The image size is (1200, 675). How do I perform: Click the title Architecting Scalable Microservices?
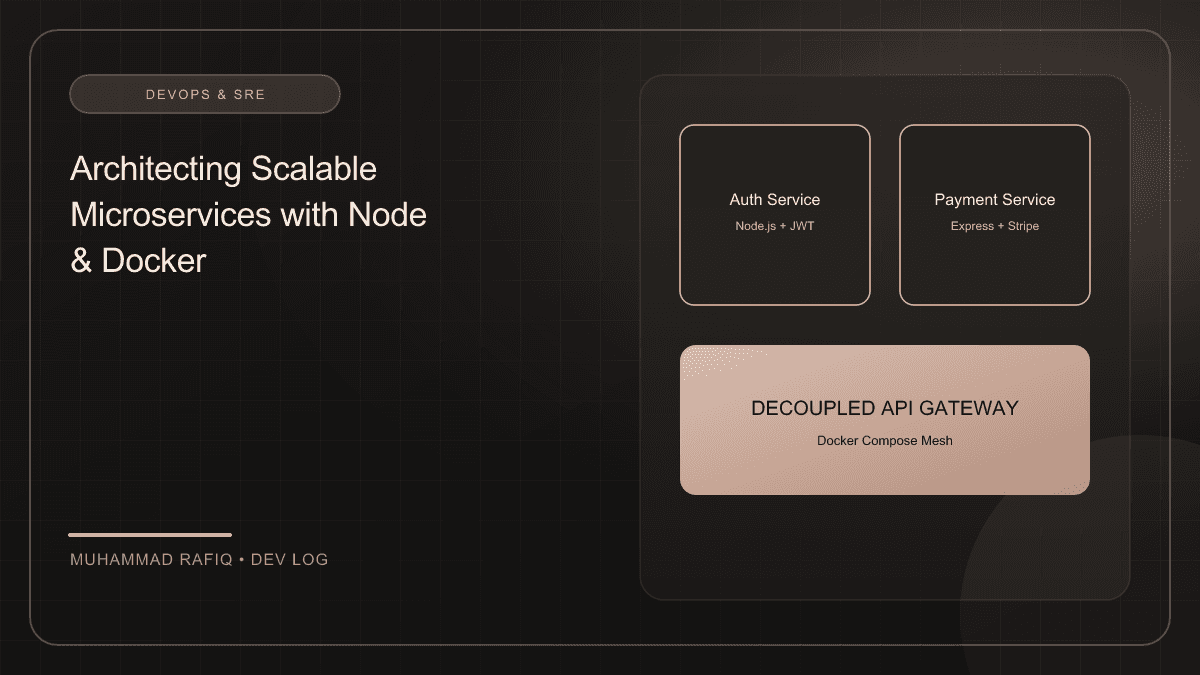click(x=249, y=214)
